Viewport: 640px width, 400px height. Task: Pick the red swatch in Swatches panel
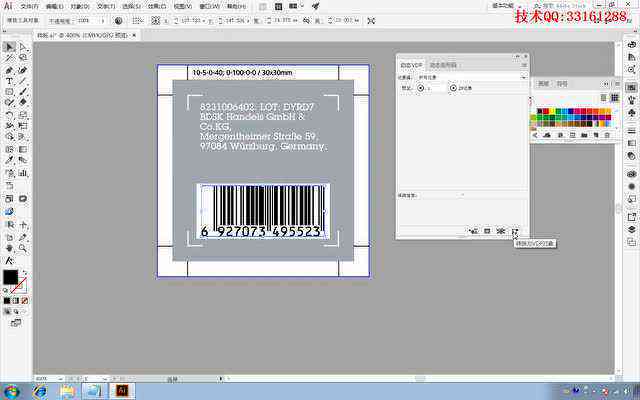[x=546, y=111]
